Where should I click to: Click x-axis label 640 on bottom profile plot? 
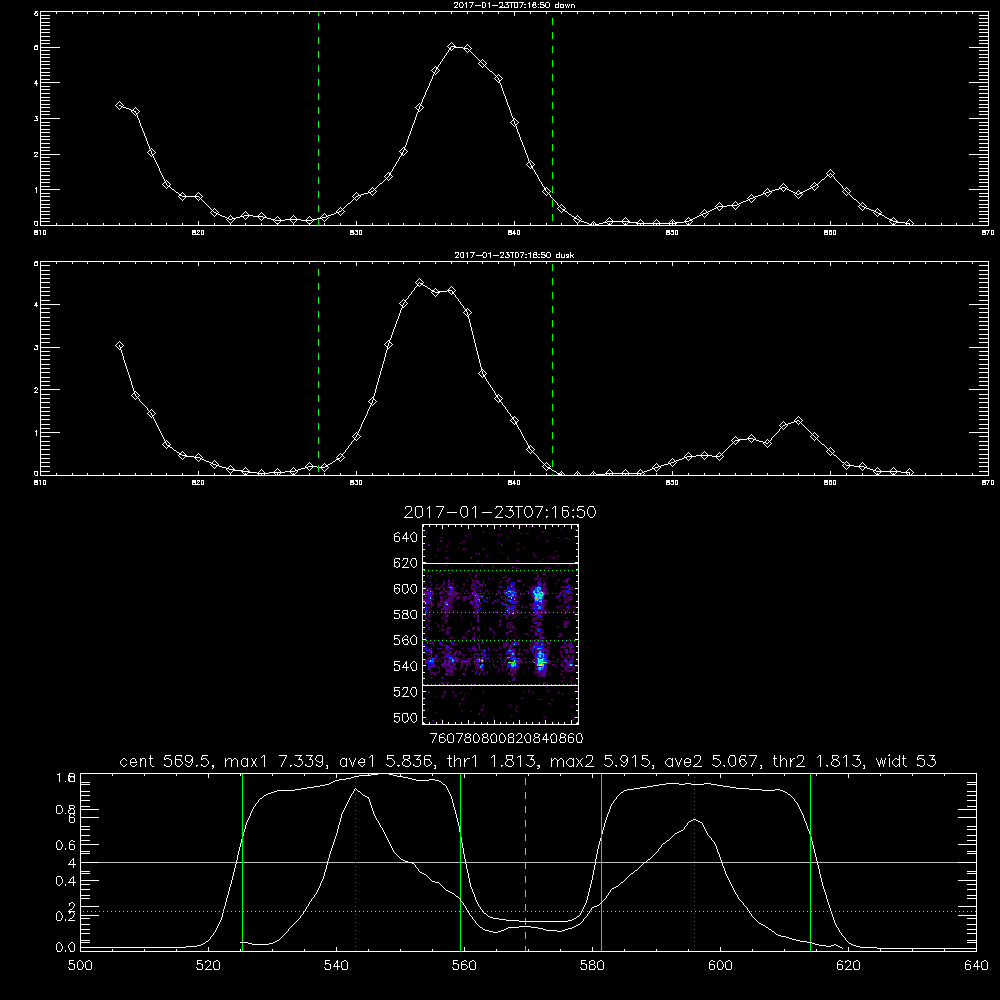[x=976, y=966]
